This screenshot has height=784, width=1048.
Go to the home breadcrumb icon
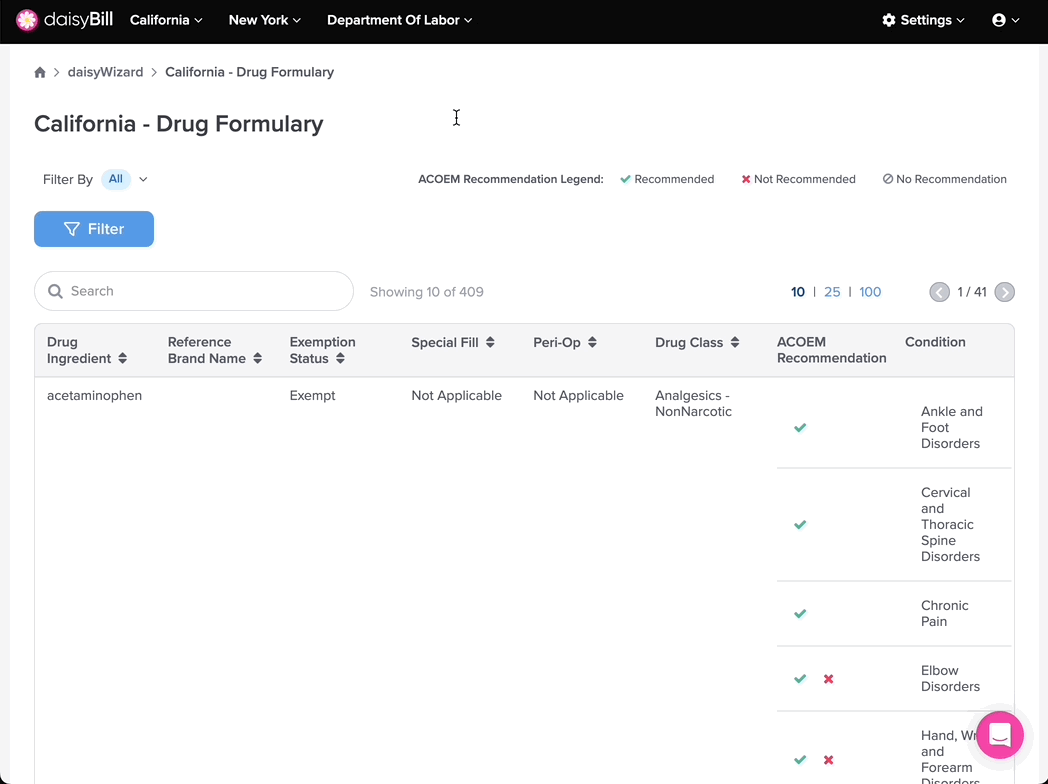(40, 72)
